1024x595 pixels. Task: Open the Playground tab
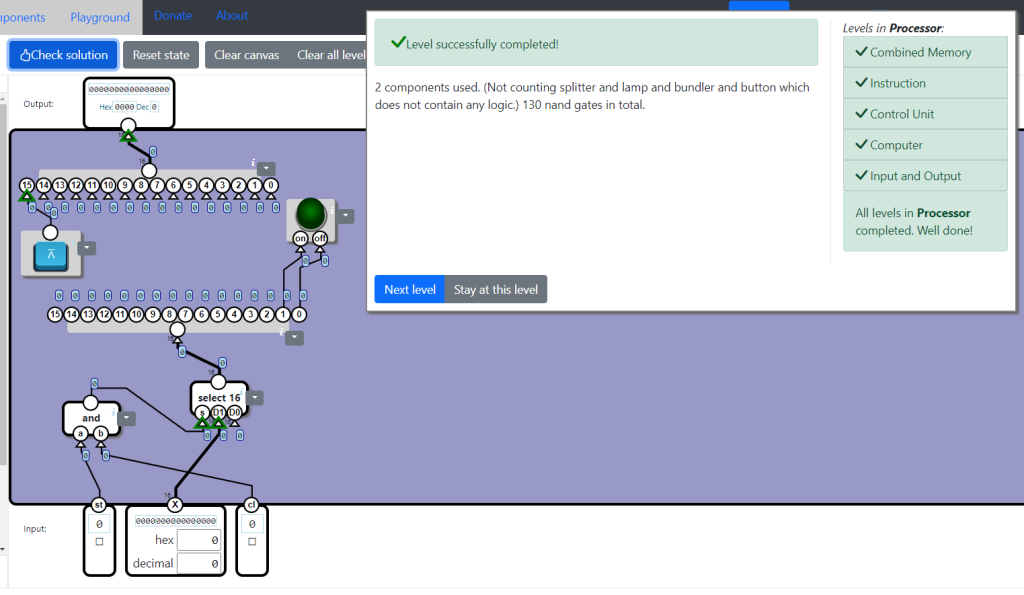(x=100, y=17)
